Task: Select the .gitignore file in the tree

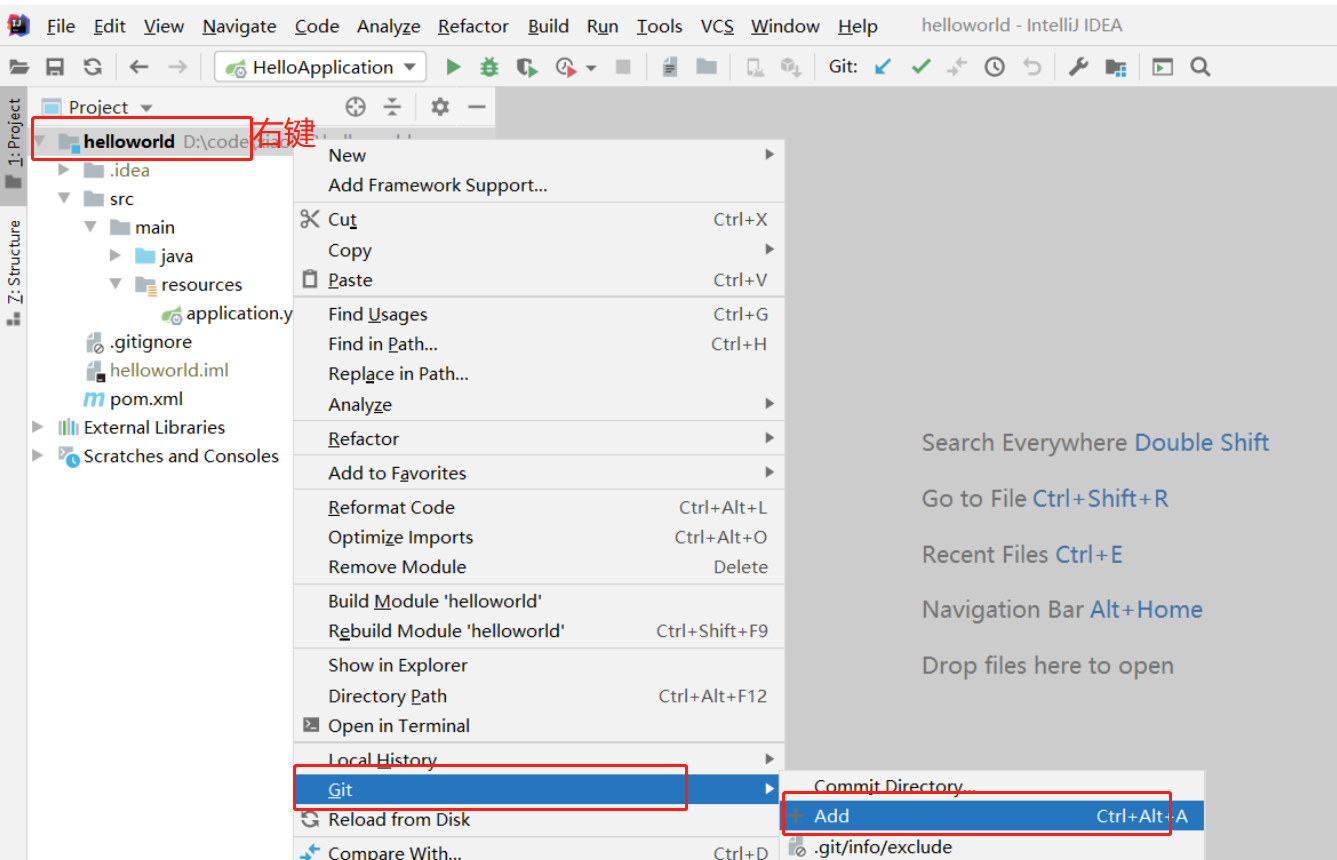Action: click(138, 342)
